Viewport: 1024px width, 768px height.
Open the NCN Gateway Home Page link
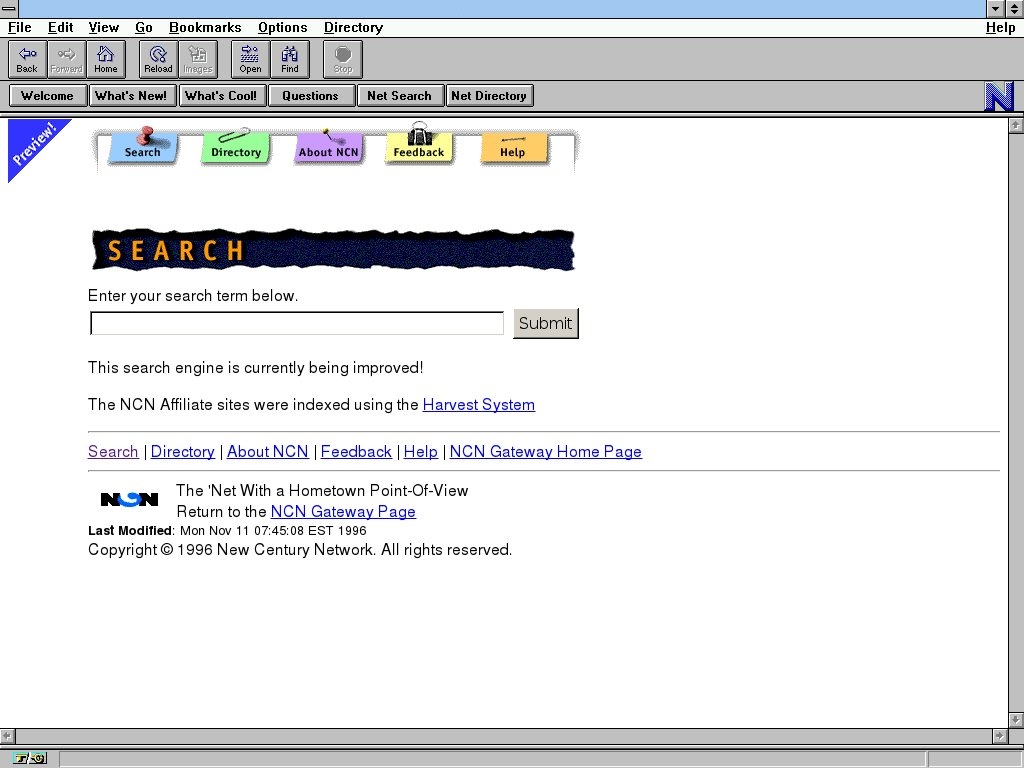click(545, 452)
